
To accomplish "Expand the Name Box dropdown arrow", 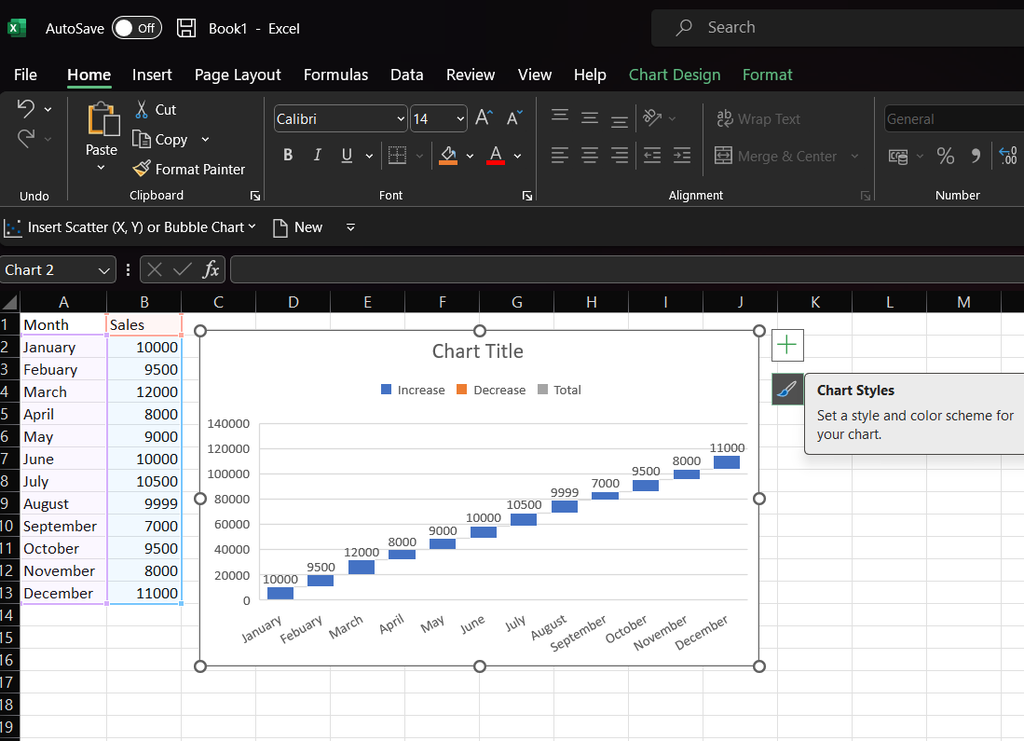I will [104, 270].
